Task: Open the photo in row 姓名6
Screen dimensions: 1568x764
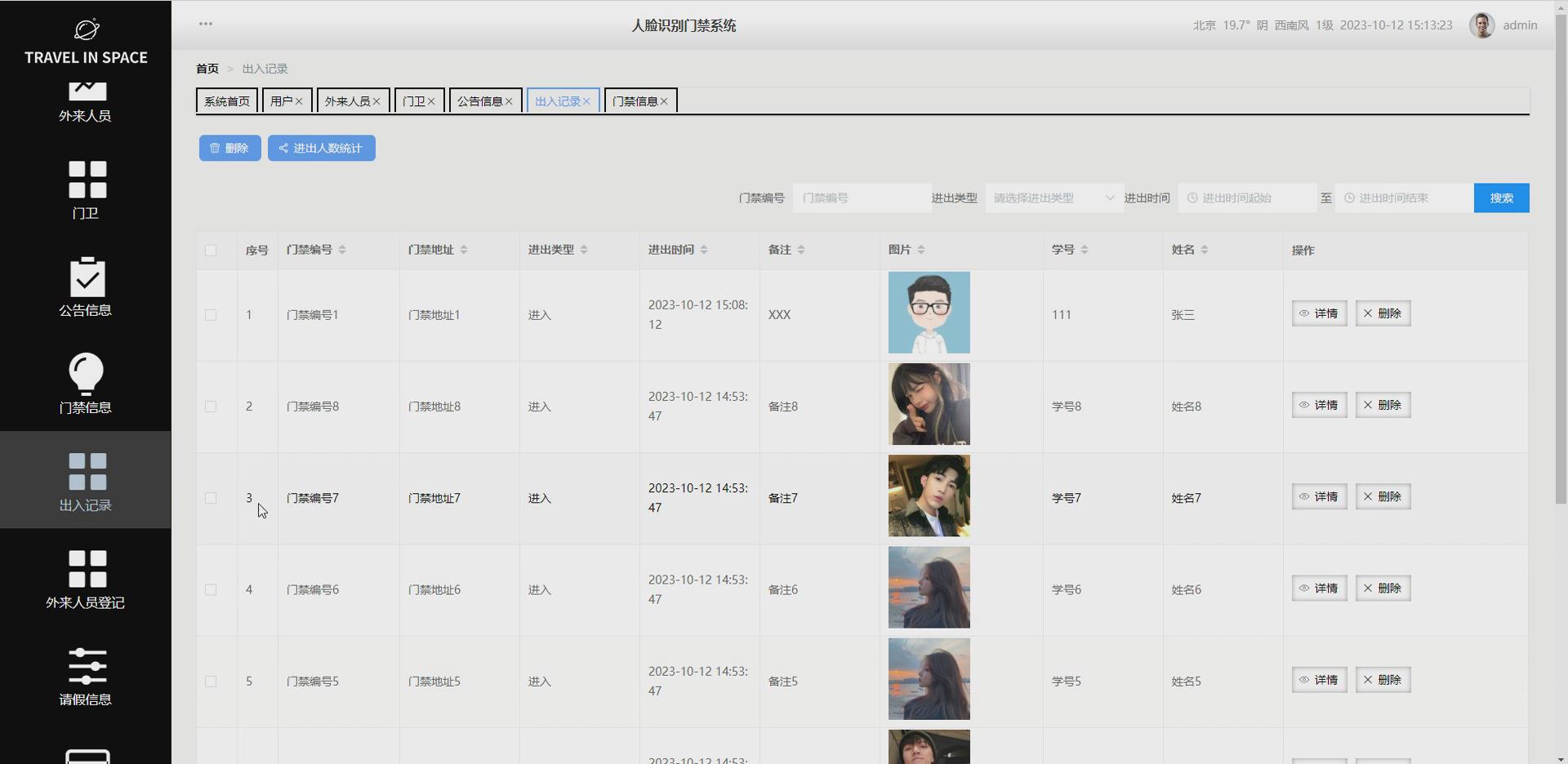Action: (929, 588)
